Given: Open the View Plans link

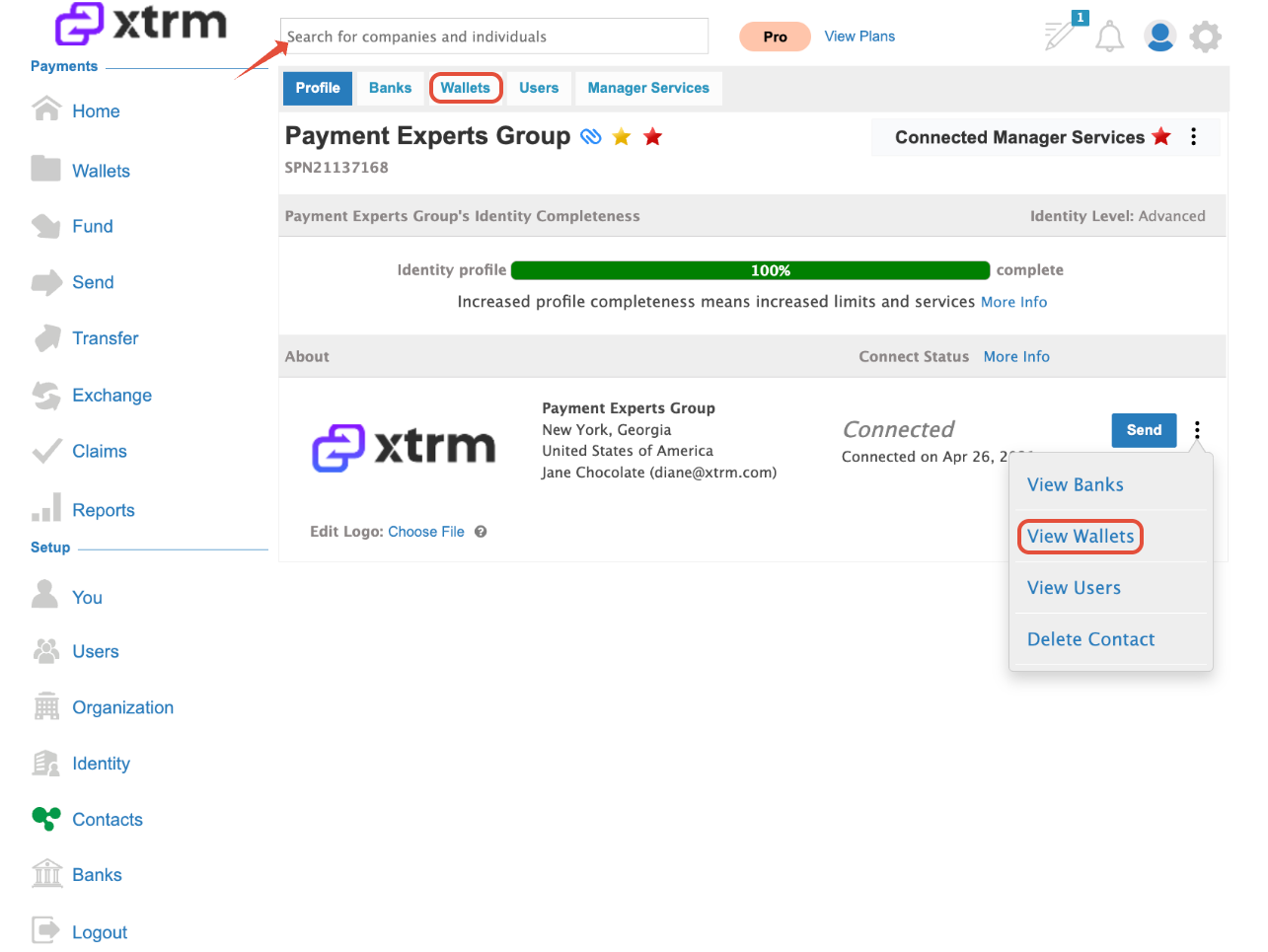Looking at the screenshot, I should point(859,37).
